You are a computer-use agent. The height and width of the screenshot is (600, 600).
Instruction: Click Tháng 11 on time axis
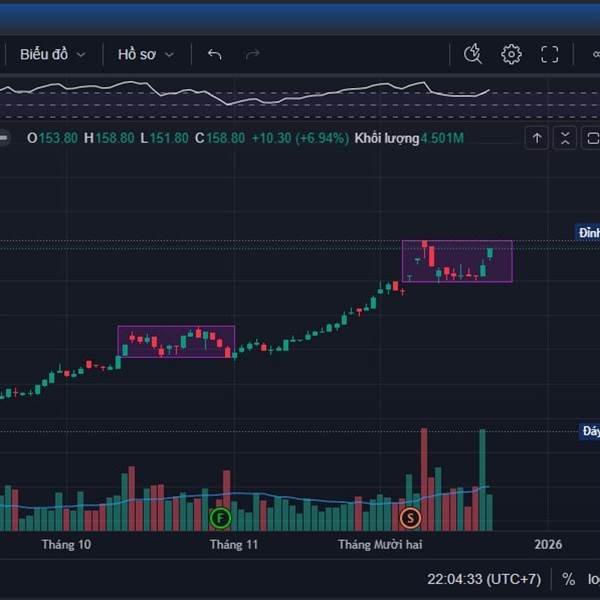(x=234, y=545)
